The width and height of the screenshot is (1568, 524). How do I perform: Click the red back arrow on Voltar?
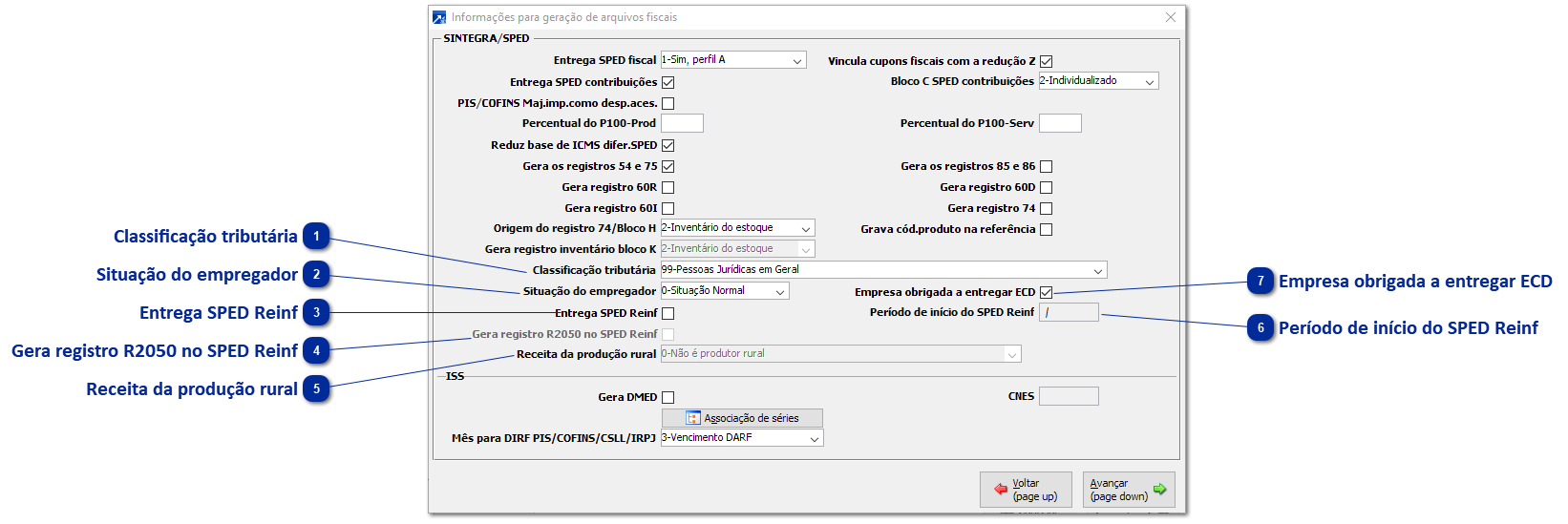[x=1001, y=490]
